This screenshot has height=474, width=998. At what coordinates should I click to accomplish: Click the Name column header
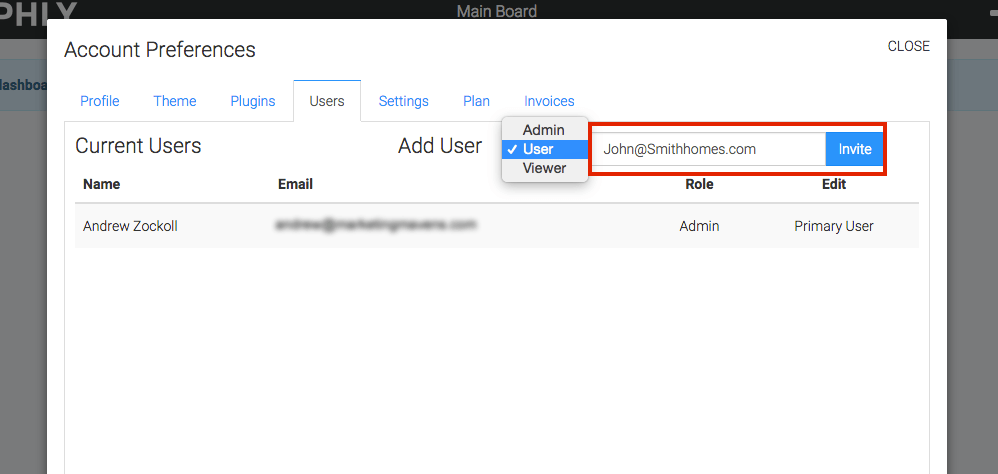102,185
